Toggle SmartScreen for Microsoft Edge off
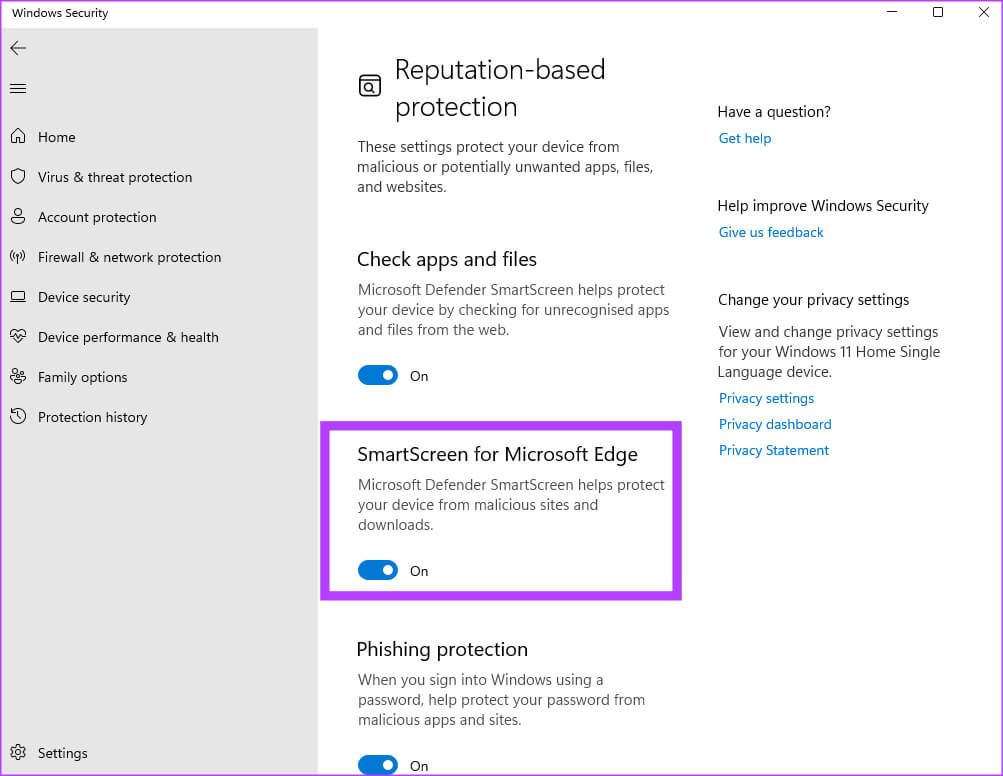 (x=377, y=570)
